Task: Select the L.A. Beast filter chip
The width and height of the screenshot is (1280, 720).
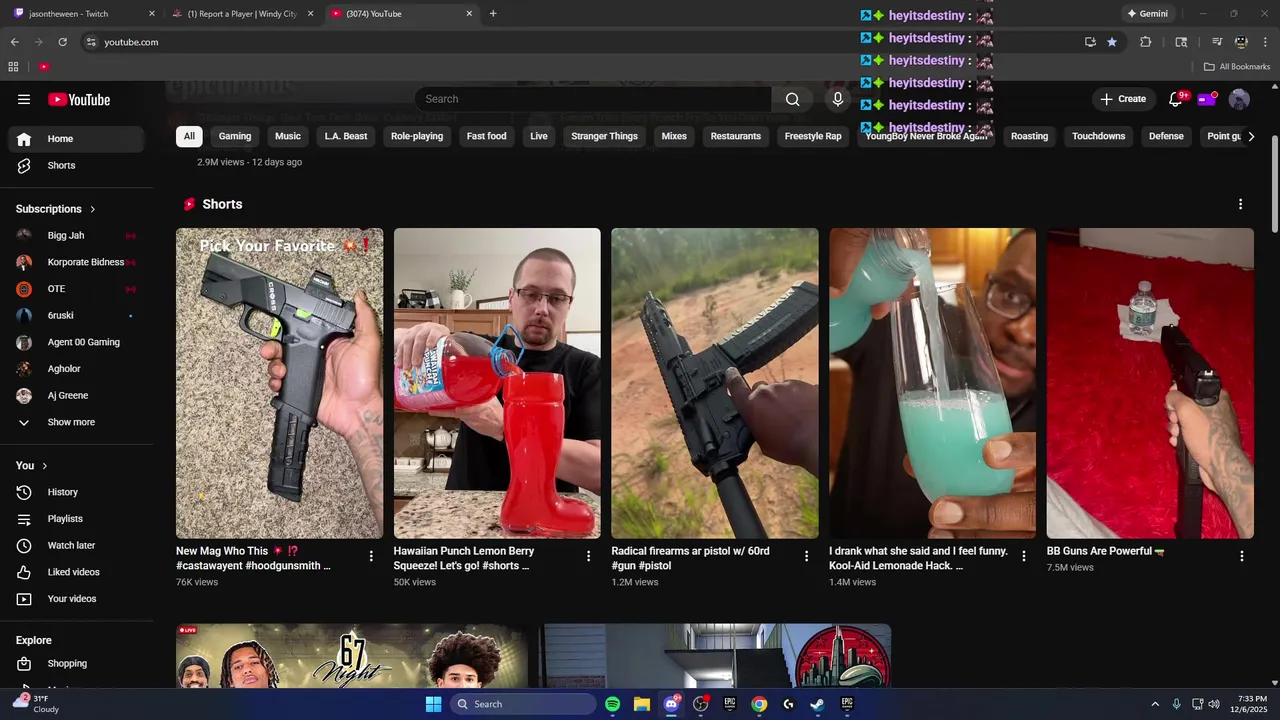Action: (x=346, y=136)
